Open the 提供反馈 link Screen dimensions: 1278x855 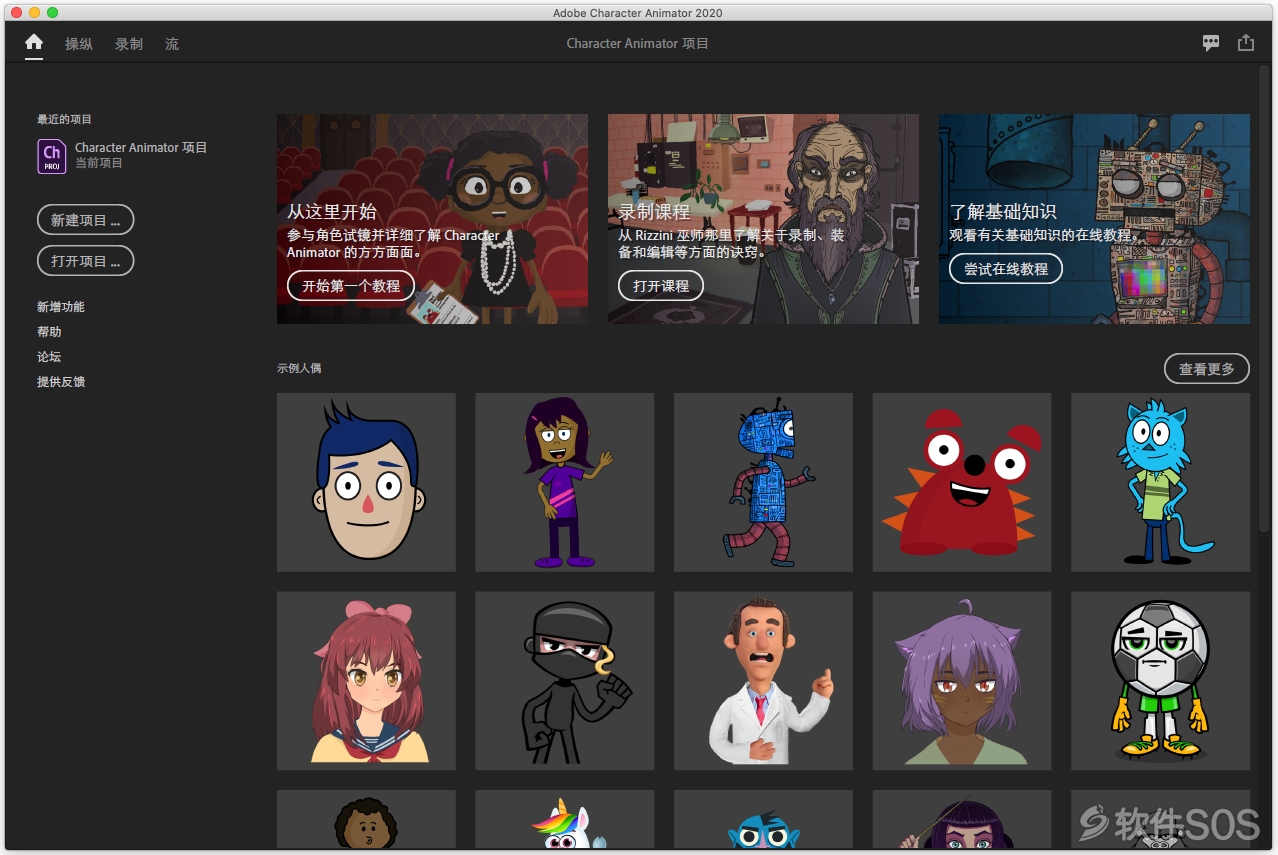click(61, 382)
